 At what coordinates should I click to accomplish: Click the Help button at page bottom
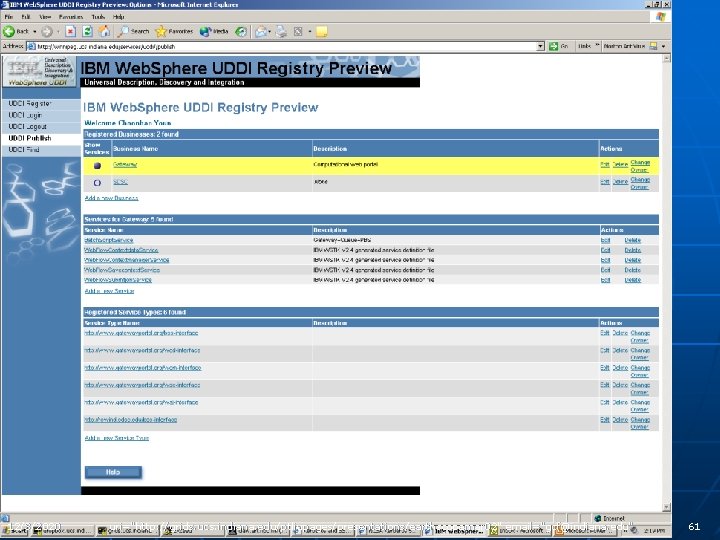tap(113, 472)
